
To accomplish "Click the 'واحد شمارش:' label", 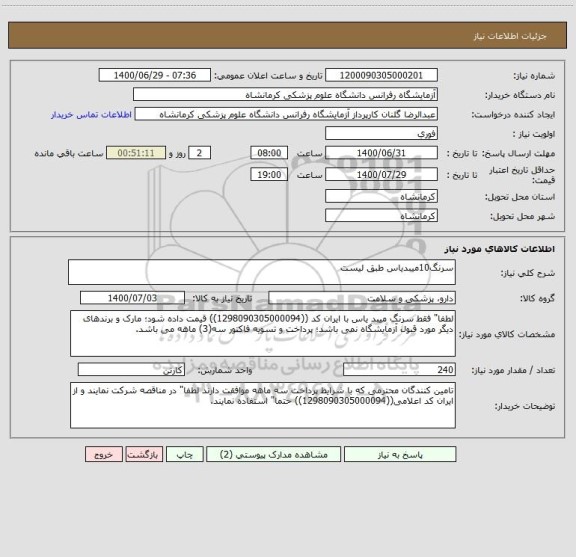I will click(x=225, y=371).
